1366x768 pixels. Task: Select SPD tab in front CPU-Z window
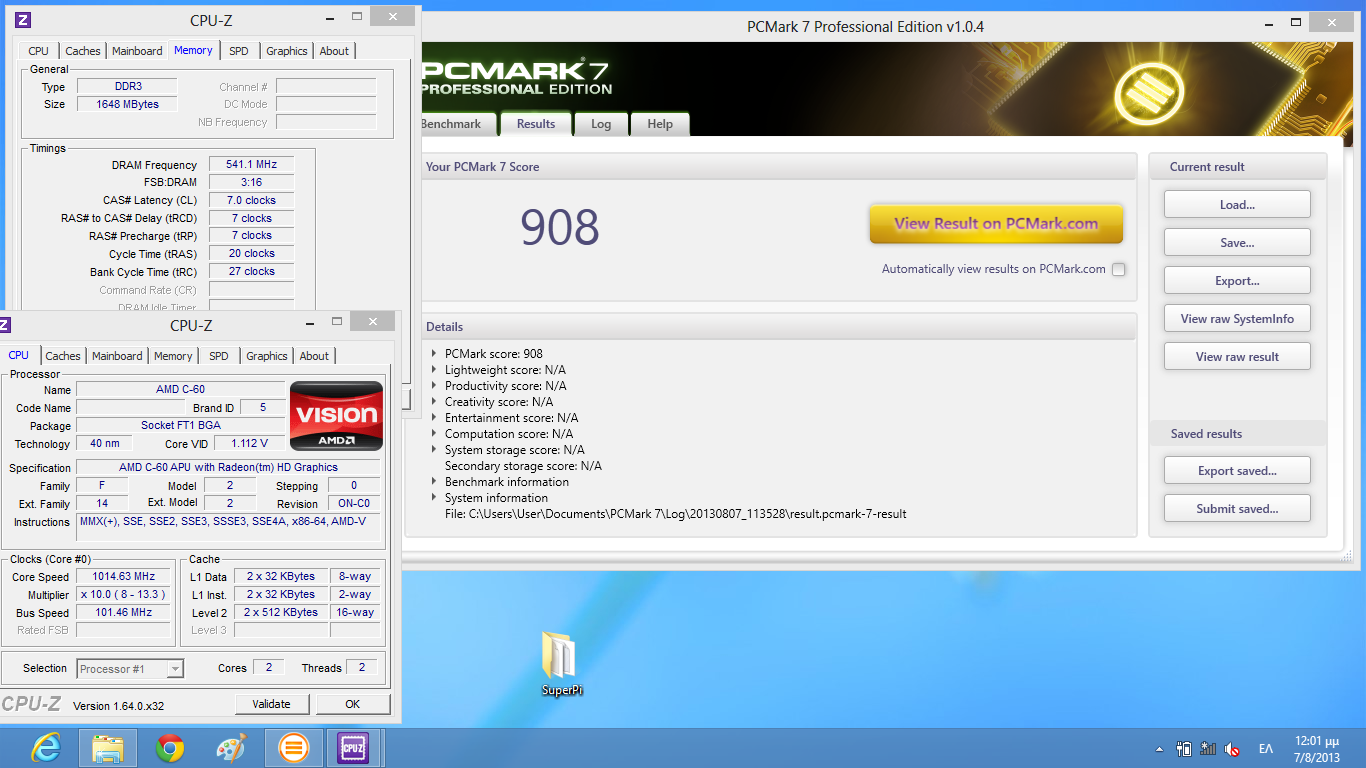click(219, 356)
